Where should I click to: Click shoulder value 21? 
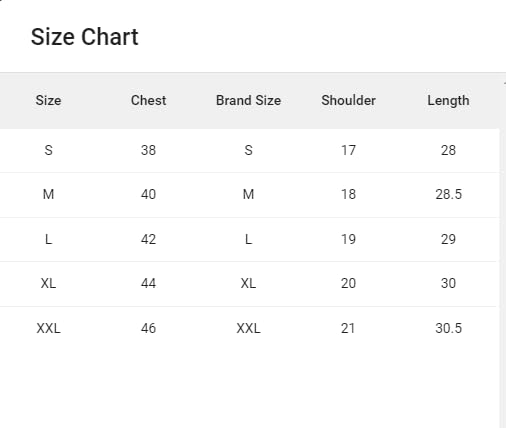click(348, 328)
